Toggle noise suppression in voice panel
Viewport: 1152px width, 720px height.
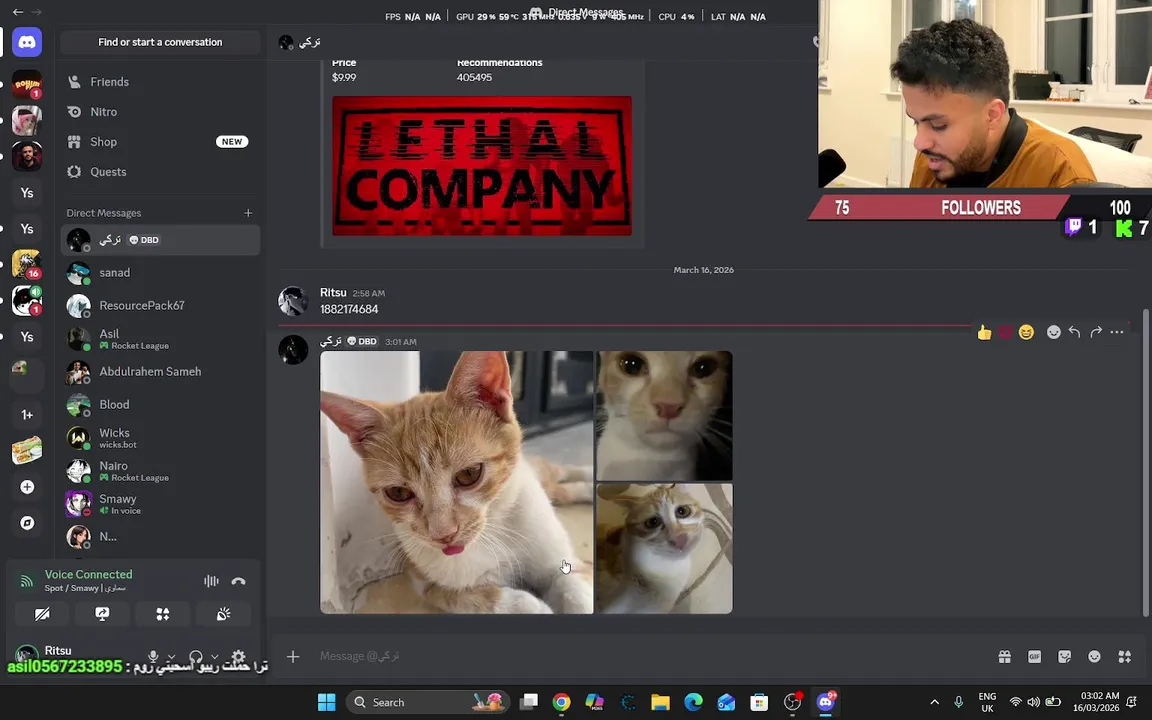(x=212, y=581)
